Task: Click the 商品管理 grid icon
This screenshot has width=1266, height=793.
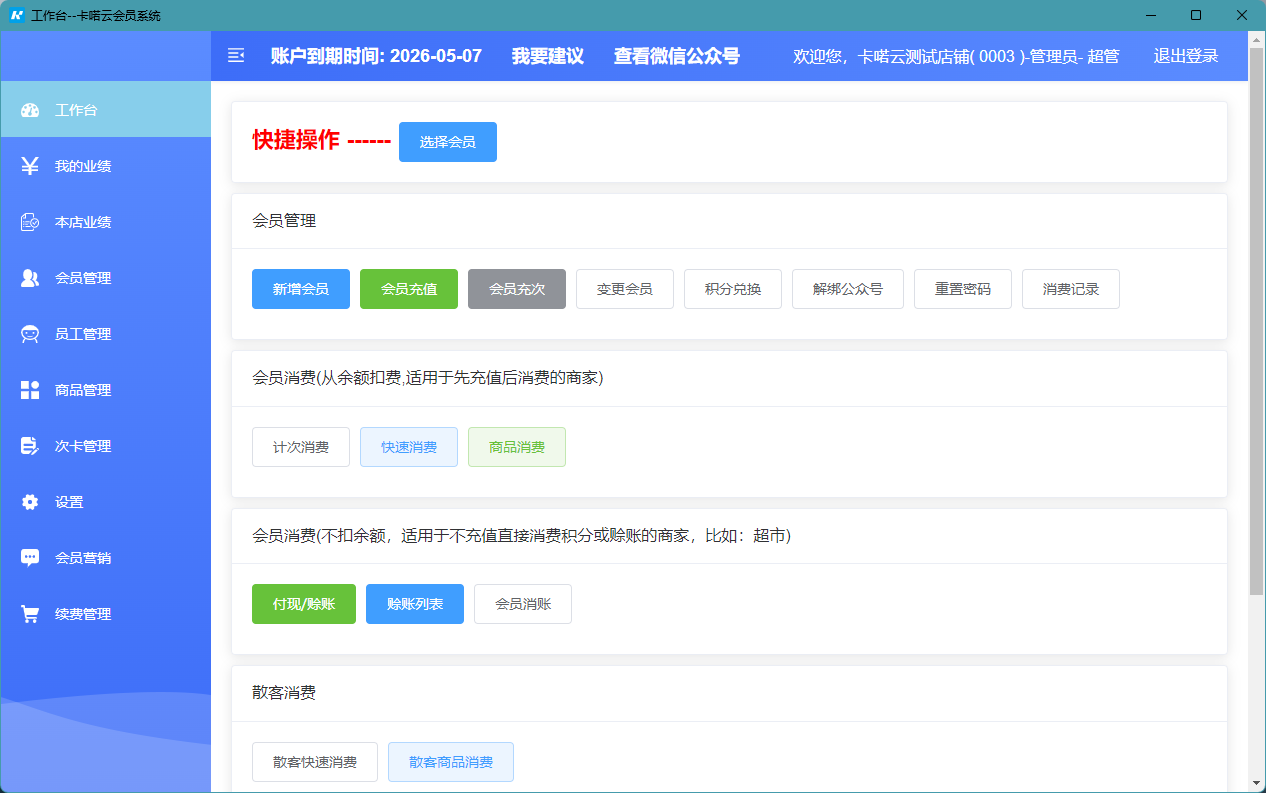Action: [30, 390]
